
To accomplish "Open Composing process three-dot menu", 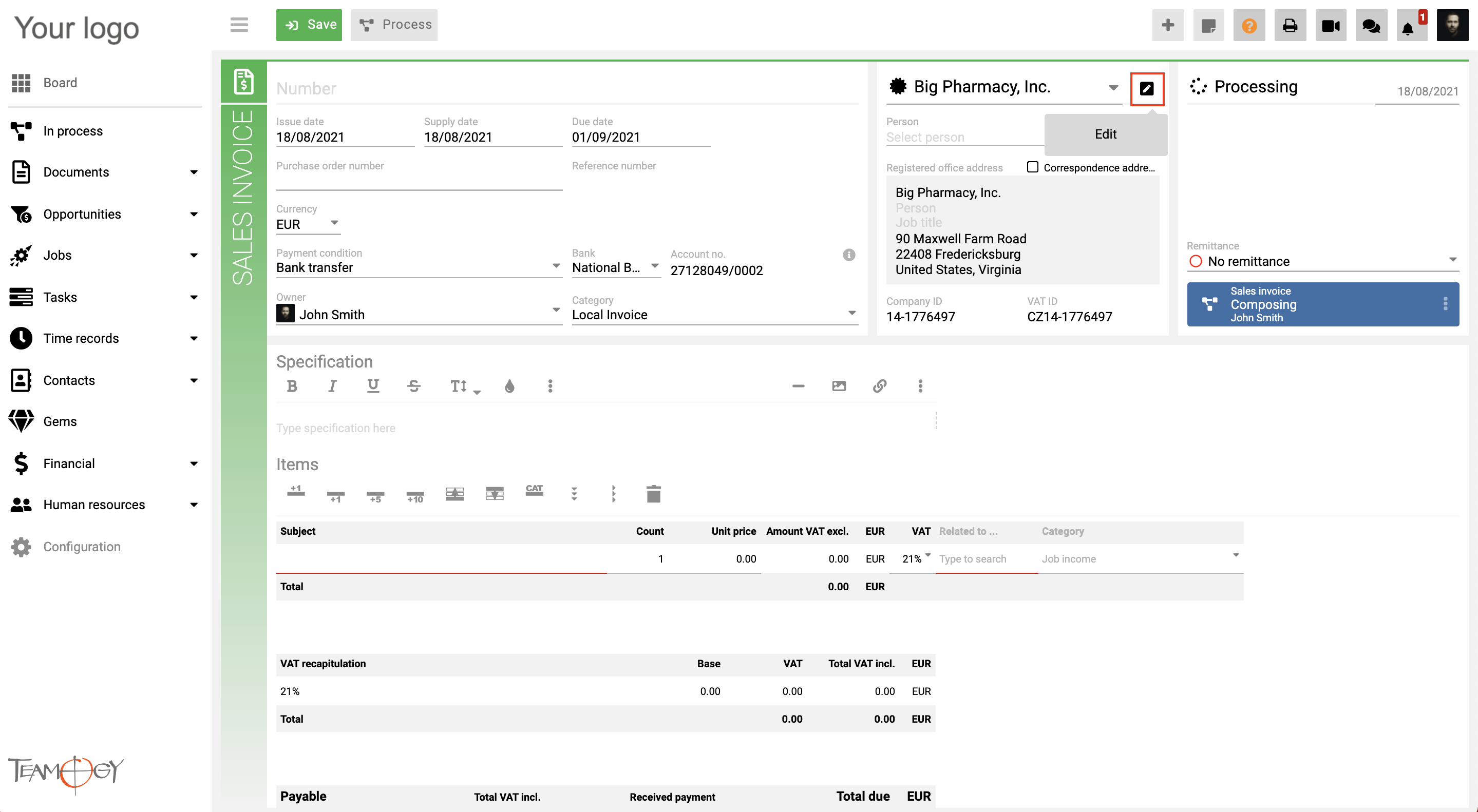I will click(x=1445, y=304).
